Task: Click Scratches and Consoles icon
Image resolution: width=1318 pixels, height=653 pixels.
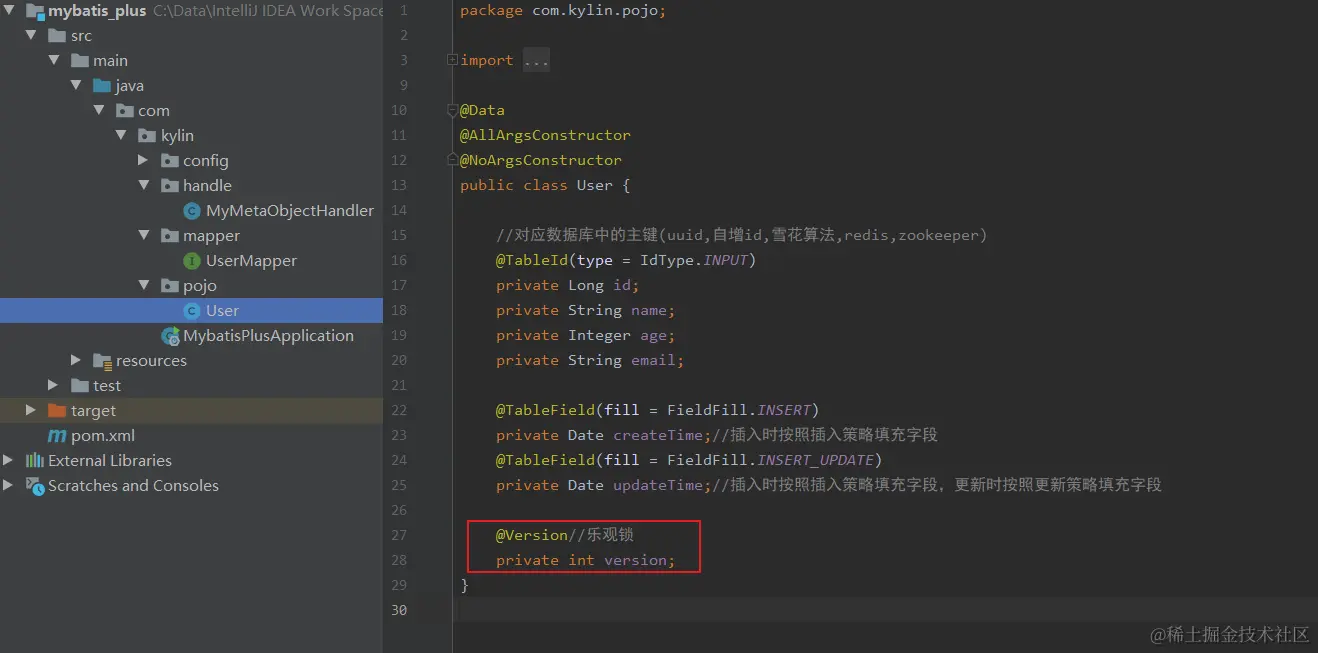Action: (x=35, y=486)
